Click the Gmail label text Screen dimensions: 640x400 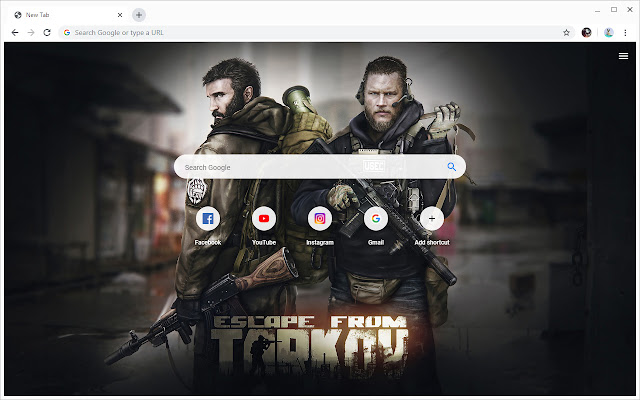pyautogui.click(x=376, y=242)
